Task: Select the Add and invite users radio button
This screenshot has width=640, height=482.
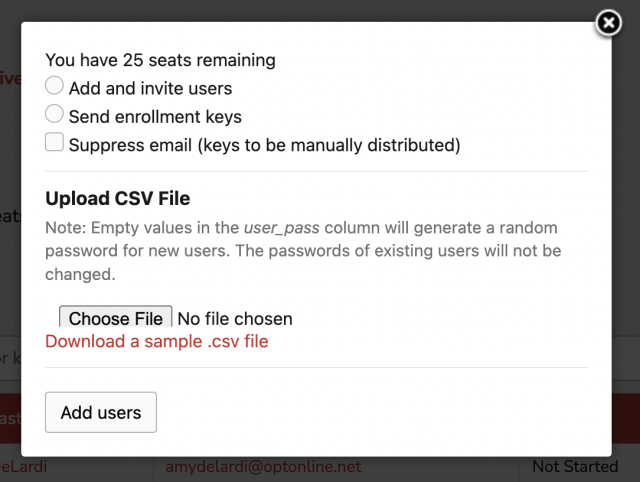Action: tap(54, 85)
